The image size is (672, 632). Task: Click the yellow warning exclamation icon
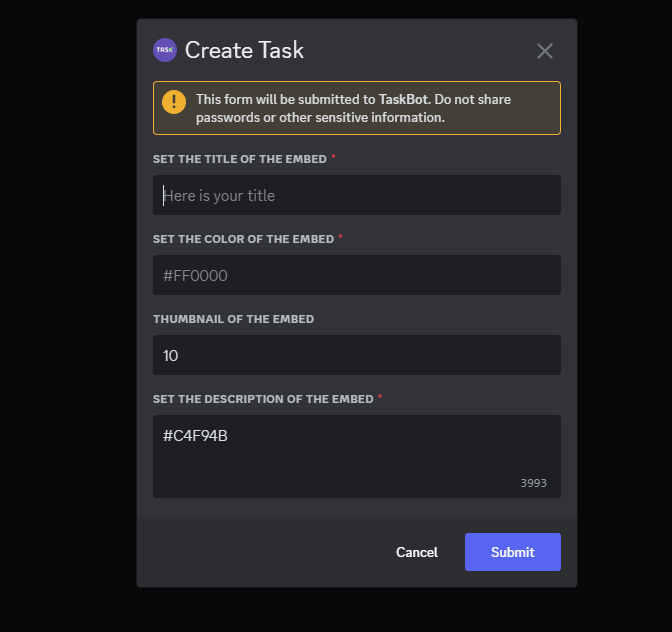pyautogui.click(x=174, y=102)
